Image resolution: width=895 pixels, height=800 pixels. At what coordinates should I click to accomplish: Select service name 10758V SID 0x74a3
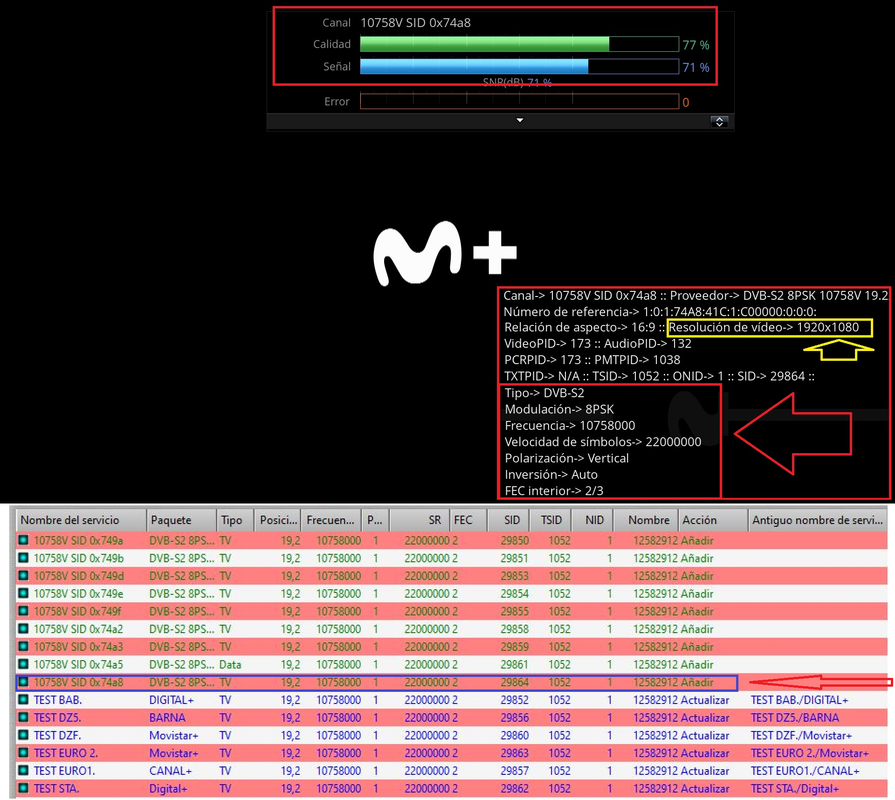pyautogui.click(x=78, y=646)
